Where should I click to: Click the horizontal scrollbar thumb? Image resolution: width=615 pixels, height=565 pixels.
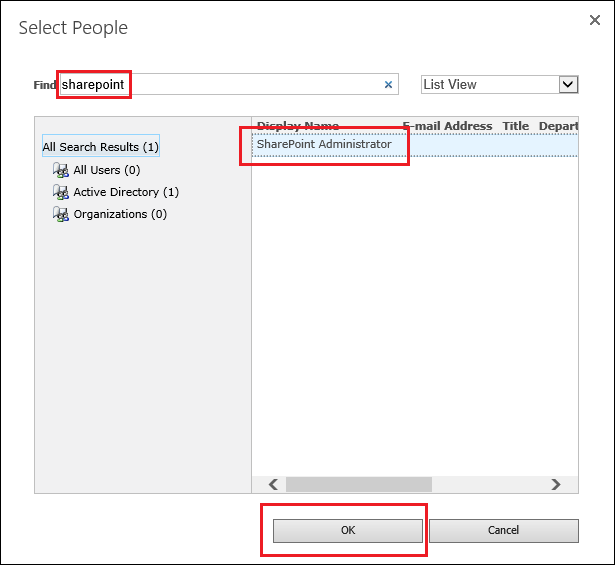(359, 484)
